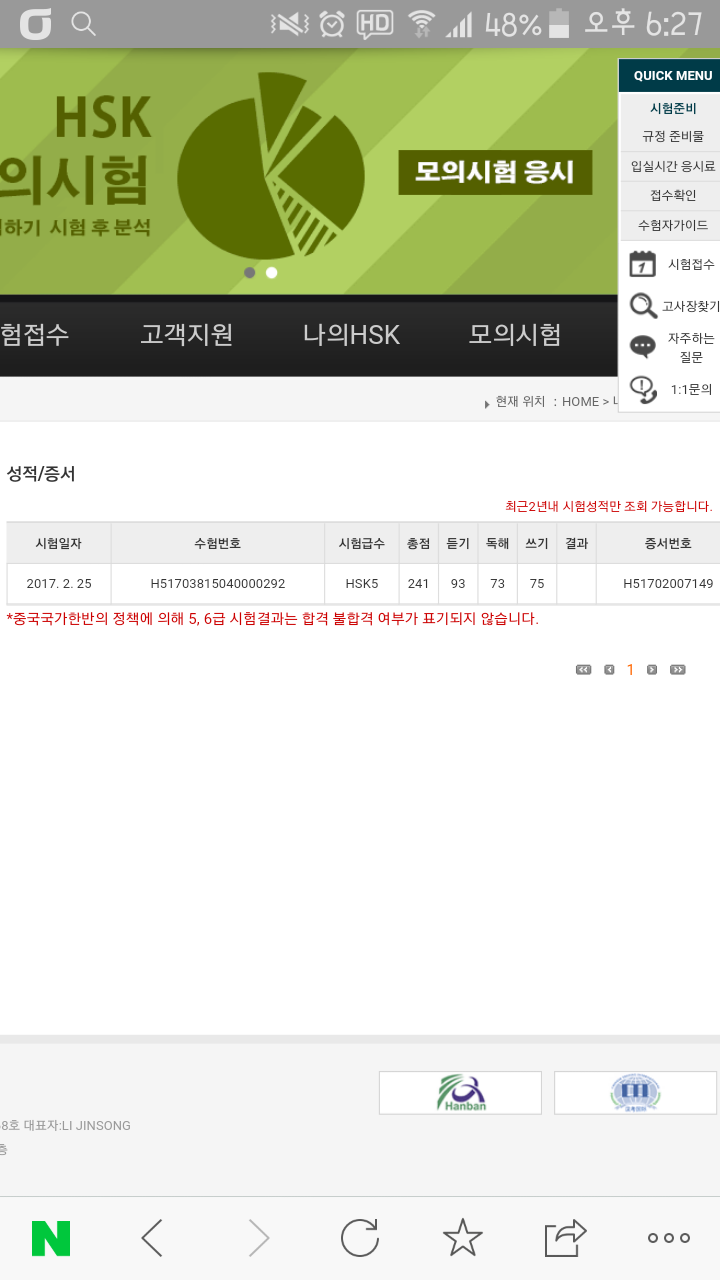Viewport: 720px width, 1280px height.
Task: Open the 험접수 navigation menu
Action: click(x=34, y=335)
